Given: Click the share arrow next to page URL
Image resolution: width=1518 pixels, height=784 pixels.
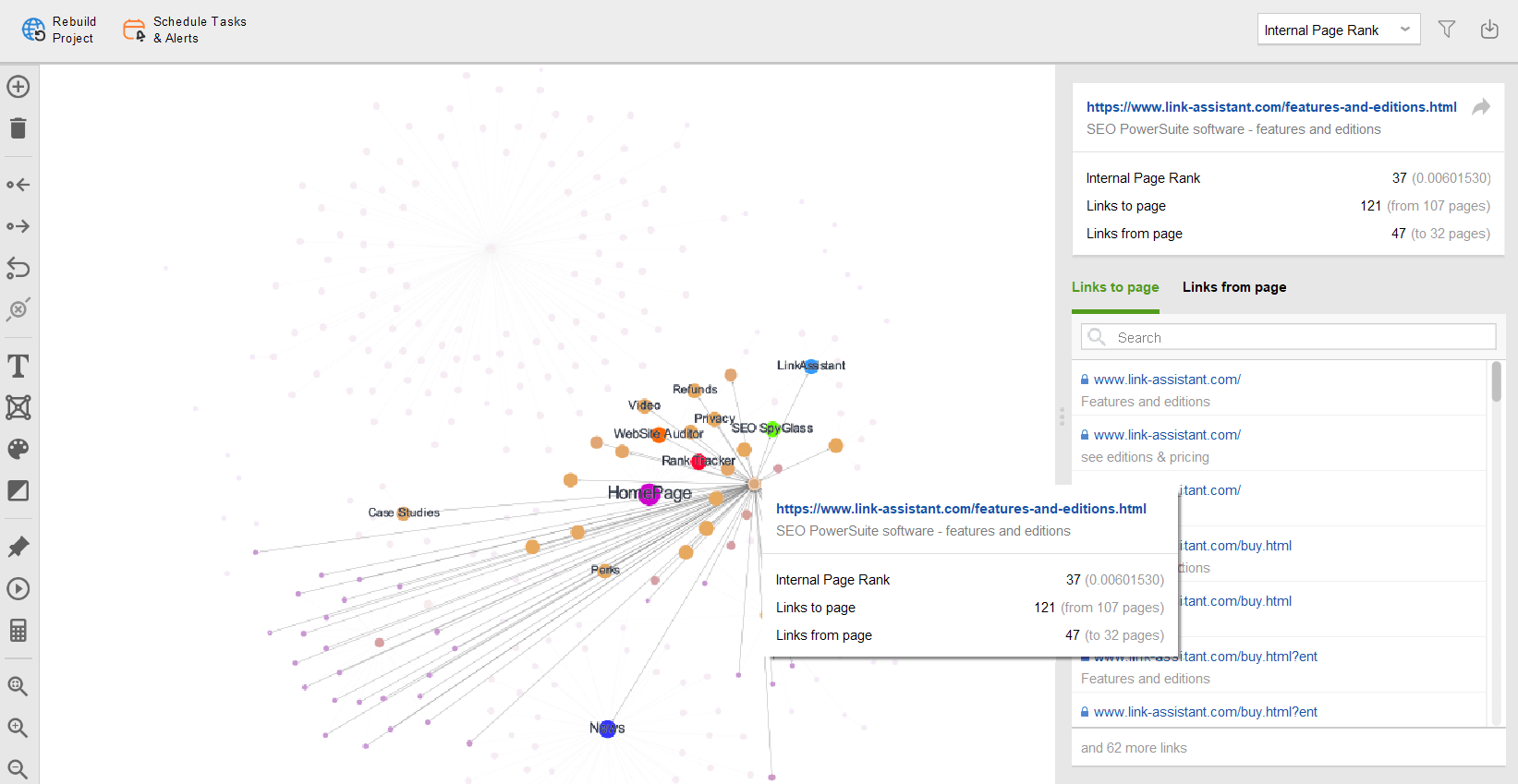Looking at the screenshot, I should coord(1481,107).
